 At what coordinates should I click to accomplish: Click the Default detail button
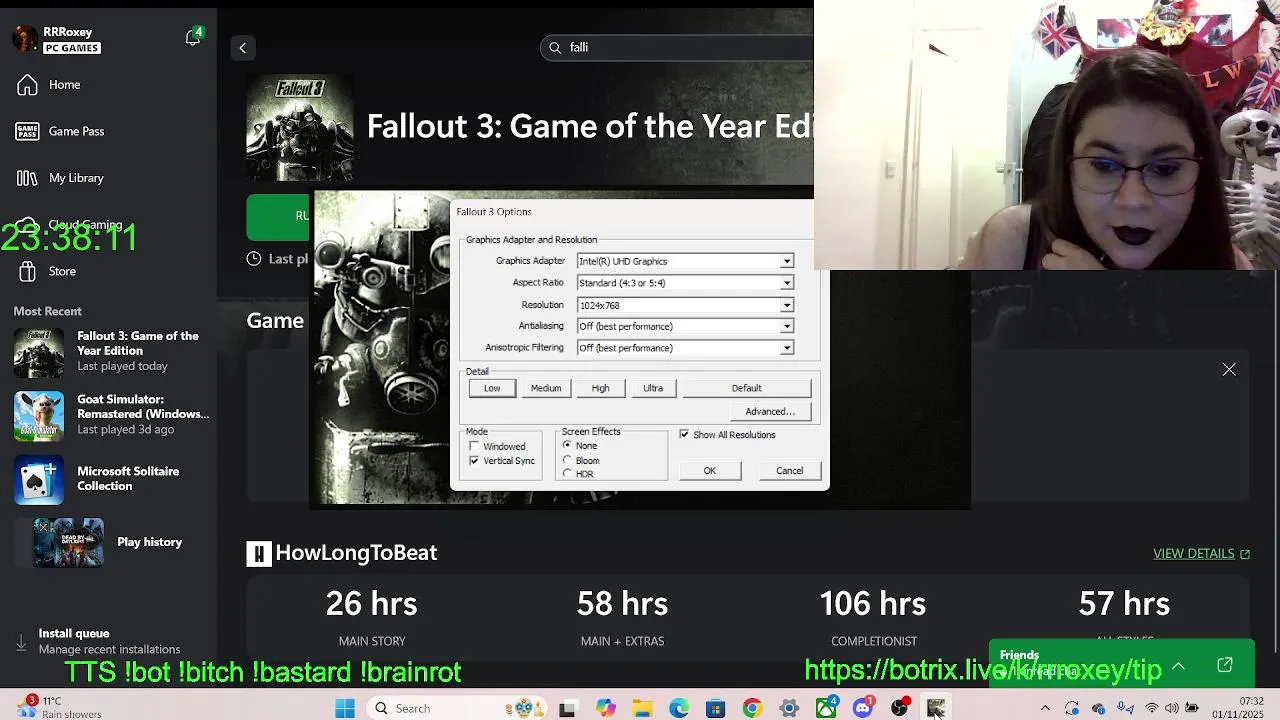click(x=746, y=388)
